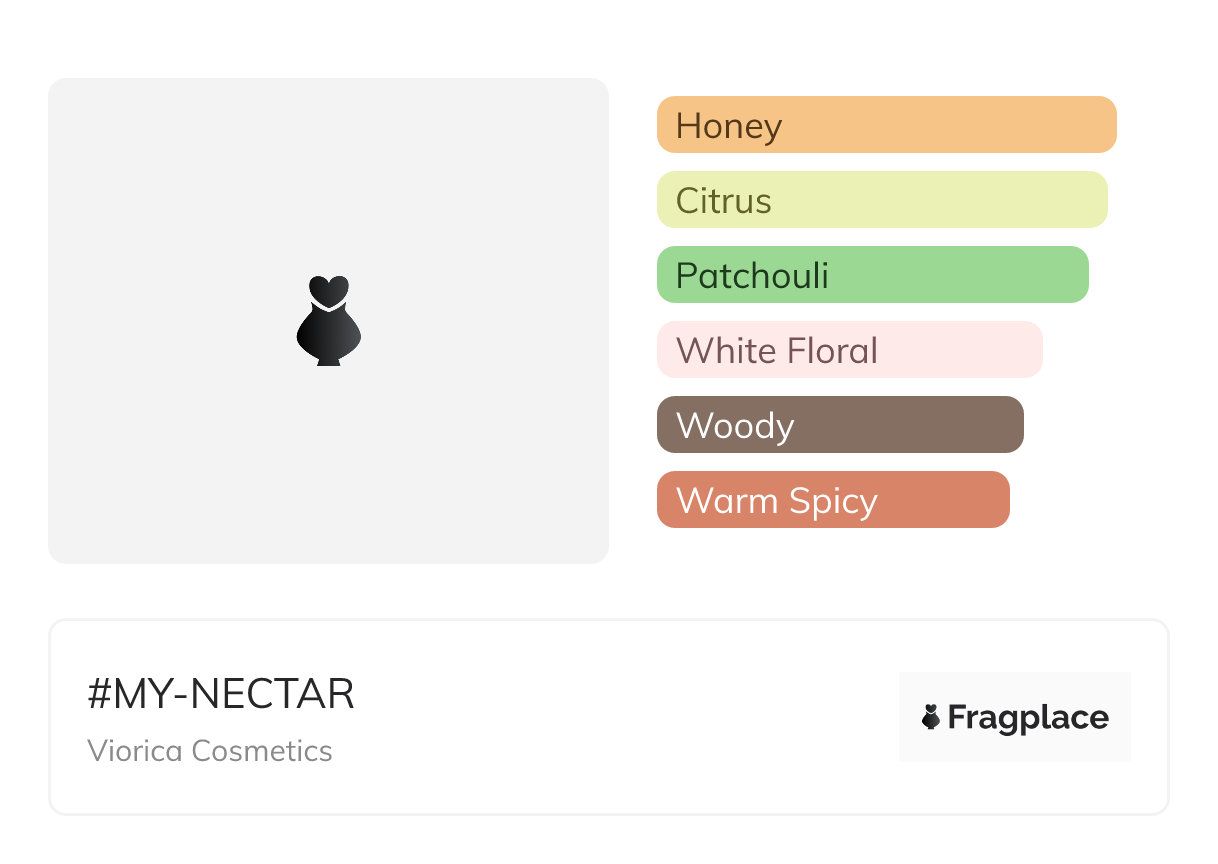Click the "Citrus" text label
The width and height of the screenshot is (1218, 864).
pyautogui.click(x=724, y=201)
